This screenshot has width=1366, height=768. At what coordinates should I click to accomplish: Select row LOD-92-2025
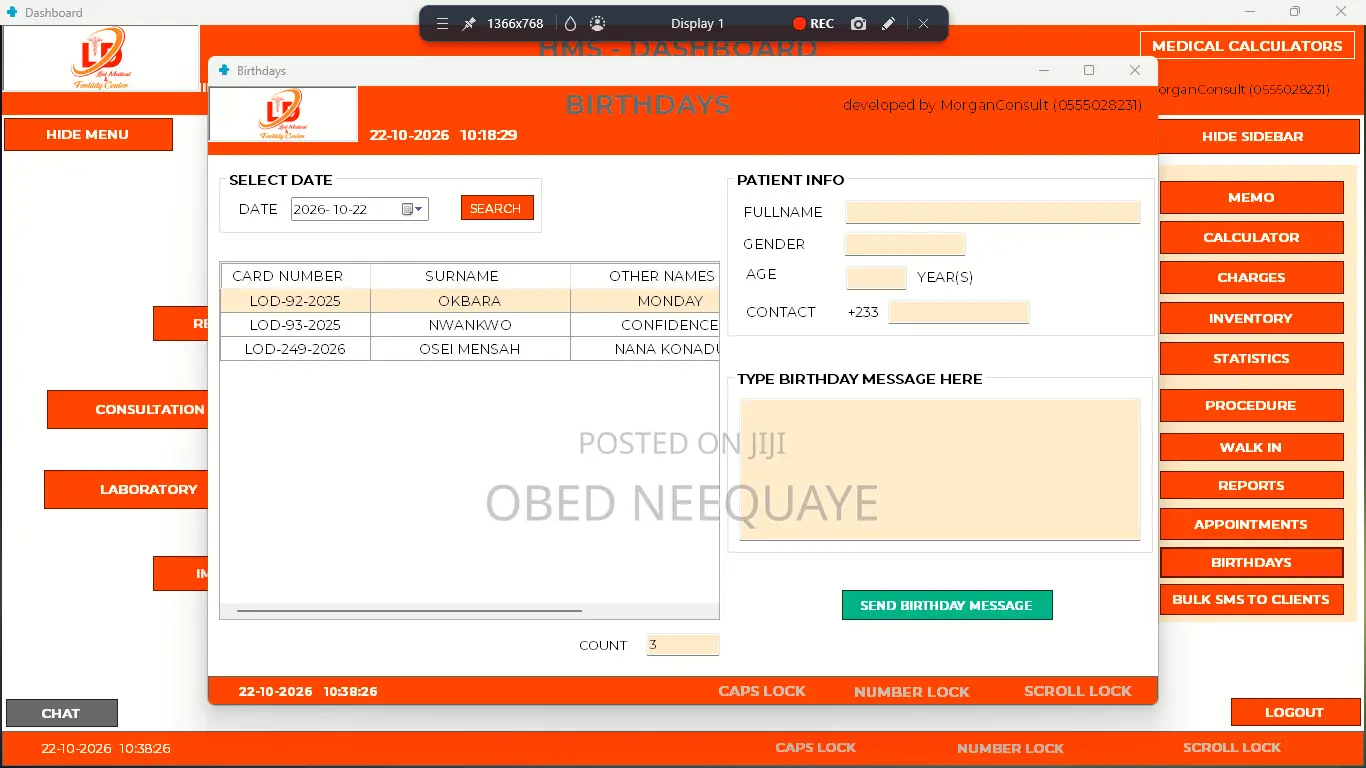pos(470,300)
